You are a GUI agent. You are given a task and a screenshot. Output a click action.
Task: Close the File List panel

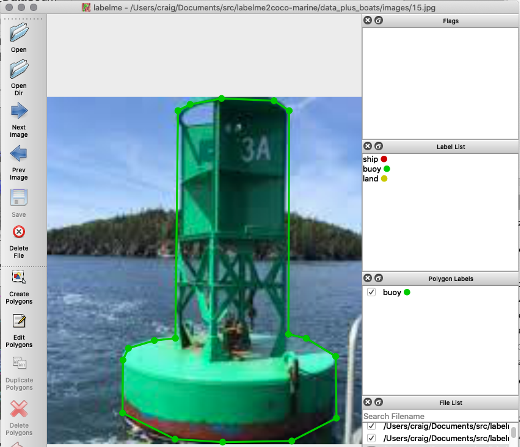[368, 402]
